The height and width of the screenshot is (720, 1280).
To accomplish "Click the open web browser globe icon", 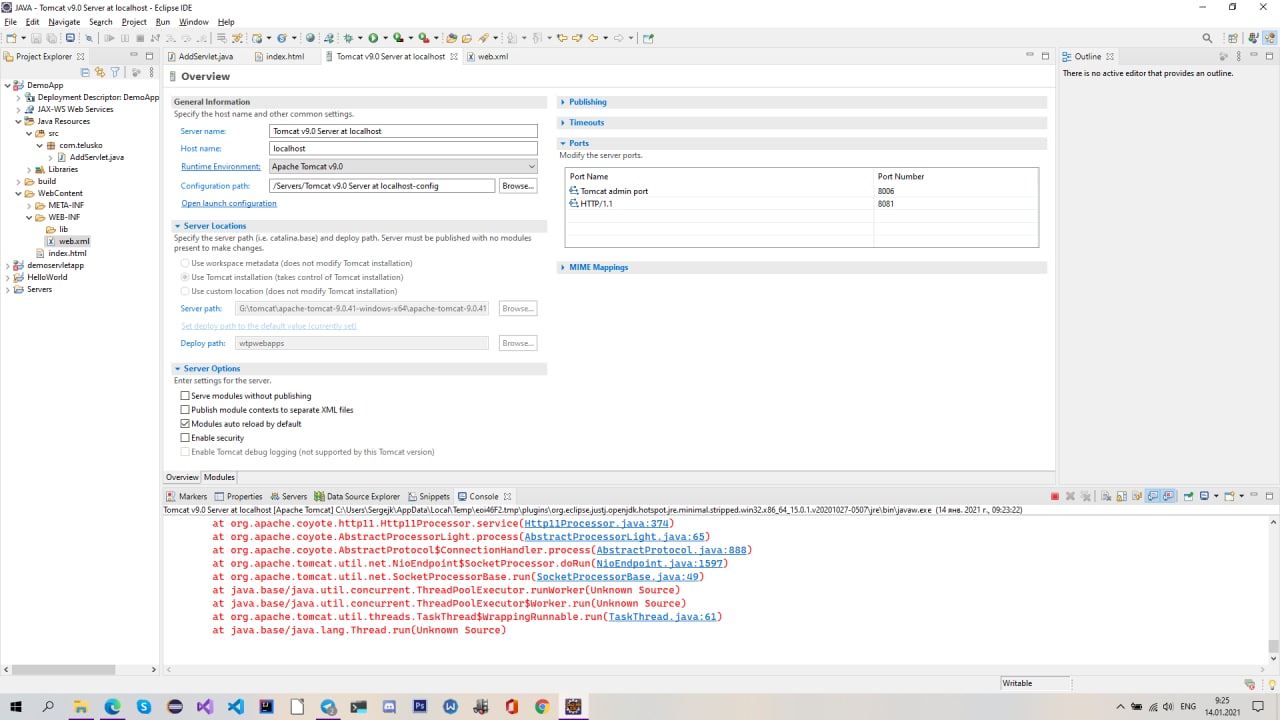I will coord(309,38).
